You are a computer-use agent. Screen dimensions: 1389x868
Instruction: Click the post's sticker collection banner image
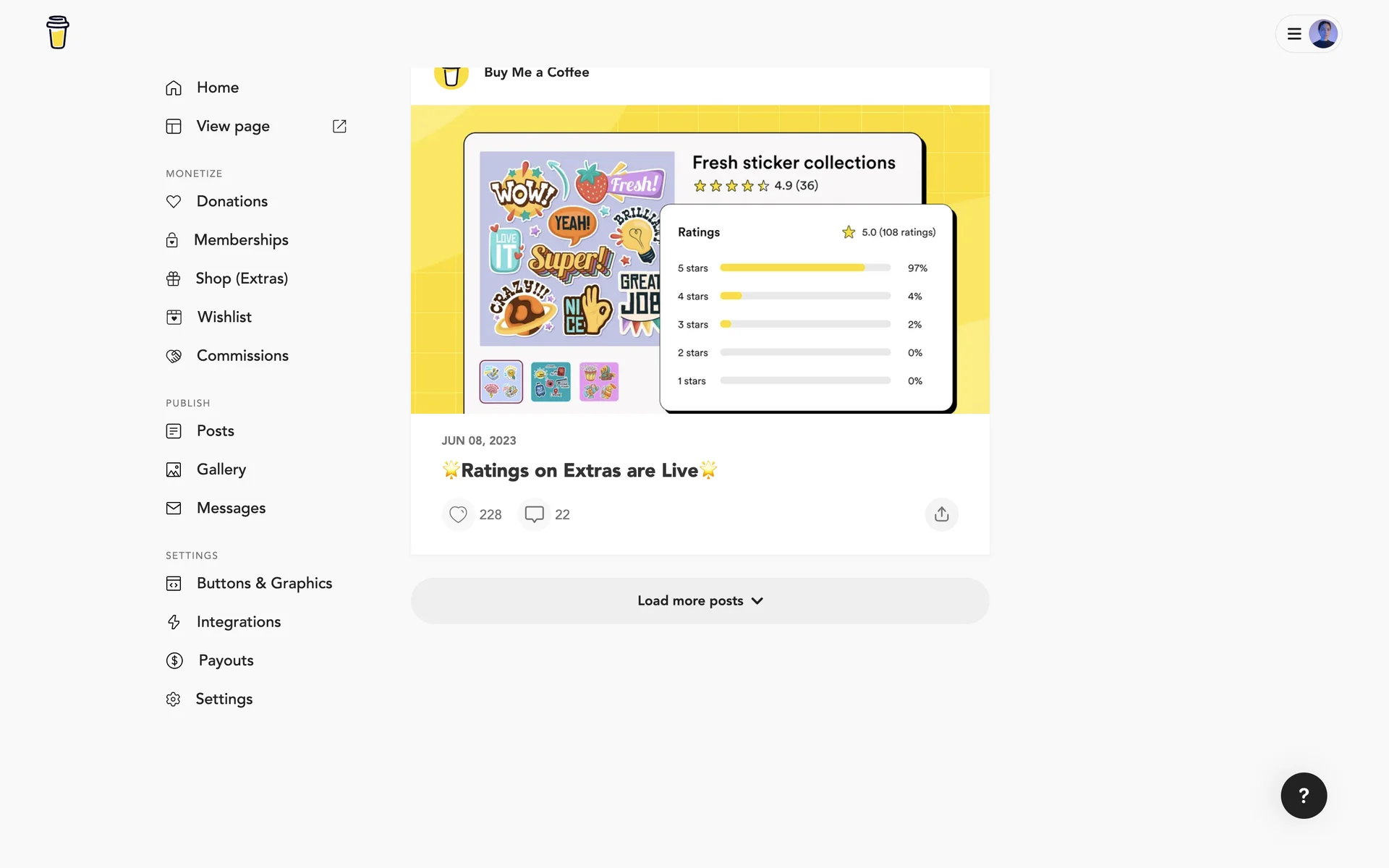700,260
